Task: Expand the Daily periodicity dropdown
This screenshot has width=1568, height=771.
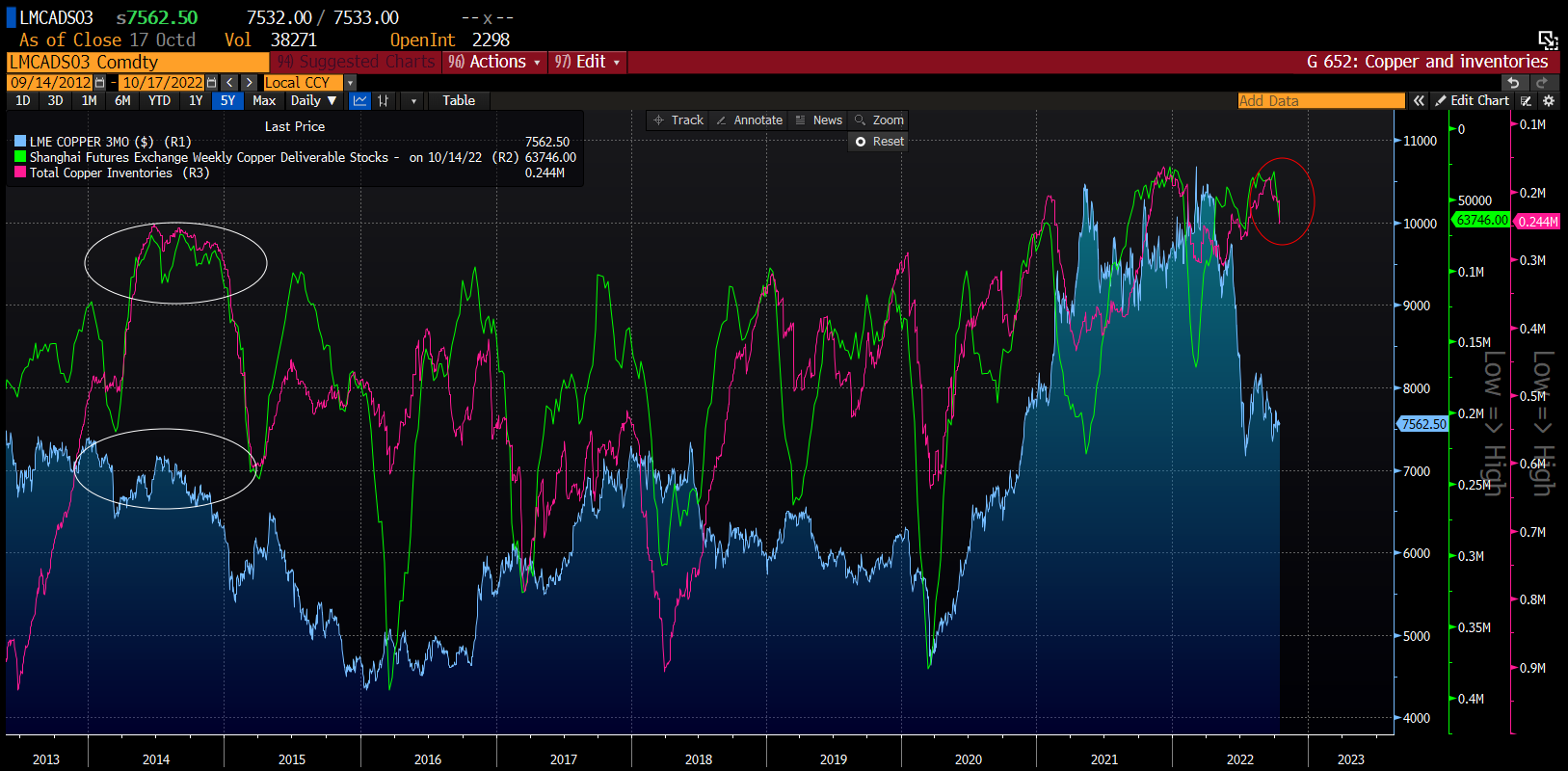Action: click(314, 100)
